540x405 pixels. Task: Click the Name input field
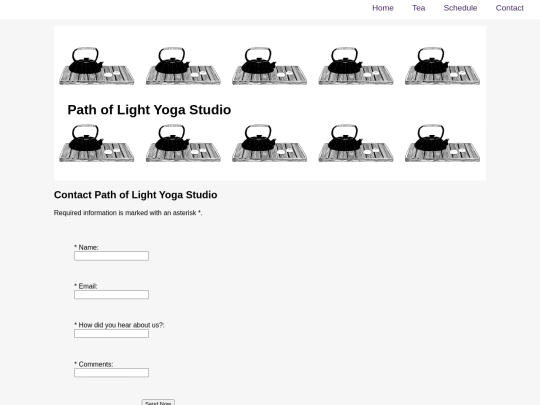[111, 256]
